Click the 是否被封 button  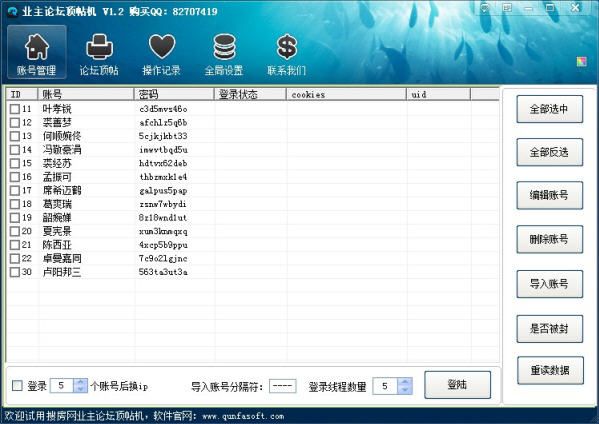[549, 329]
